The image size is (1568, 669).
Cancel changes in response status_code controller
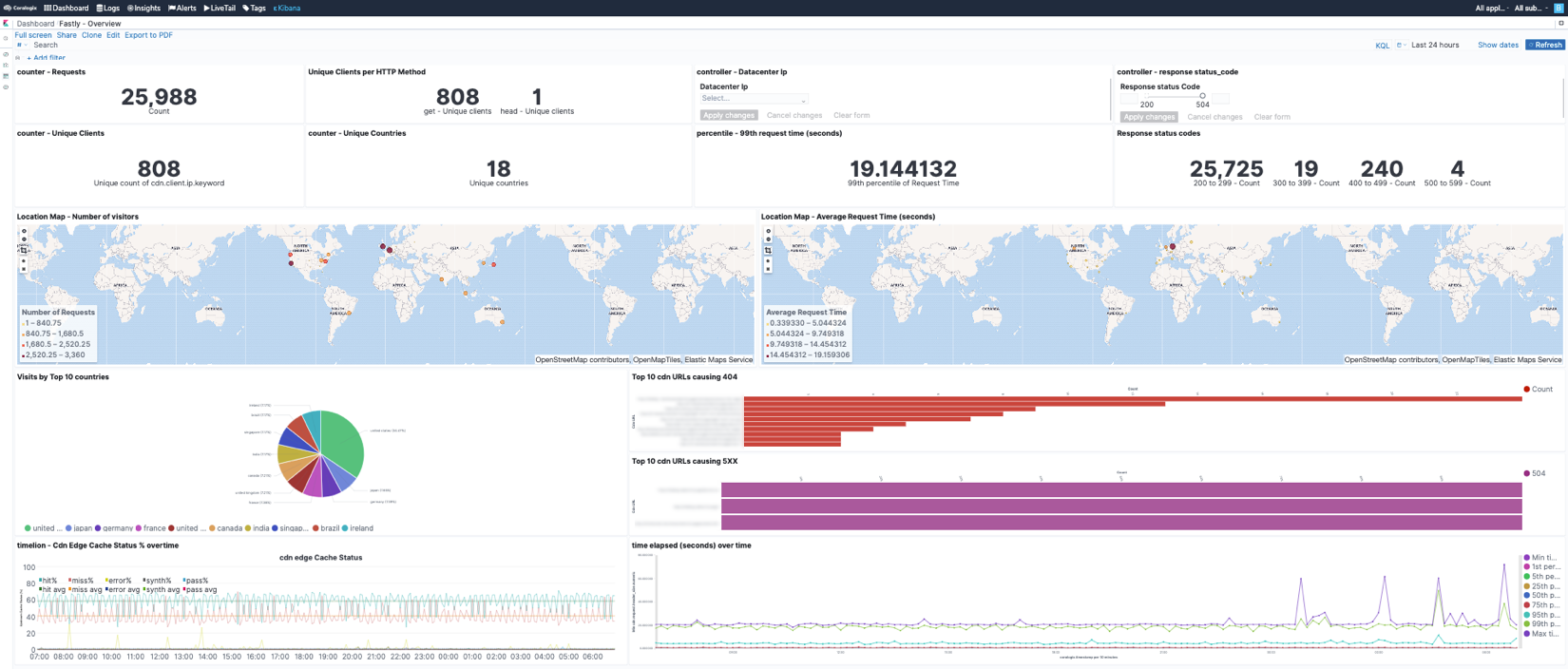click(x=1214, y=117)
